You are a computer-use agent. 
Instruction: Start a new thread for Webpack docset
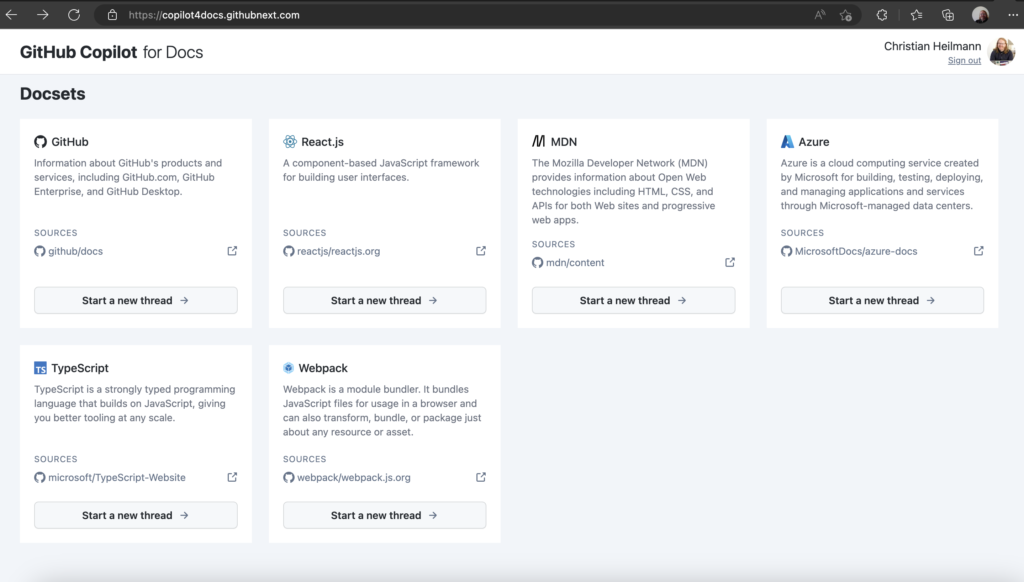tap(385, 515)
